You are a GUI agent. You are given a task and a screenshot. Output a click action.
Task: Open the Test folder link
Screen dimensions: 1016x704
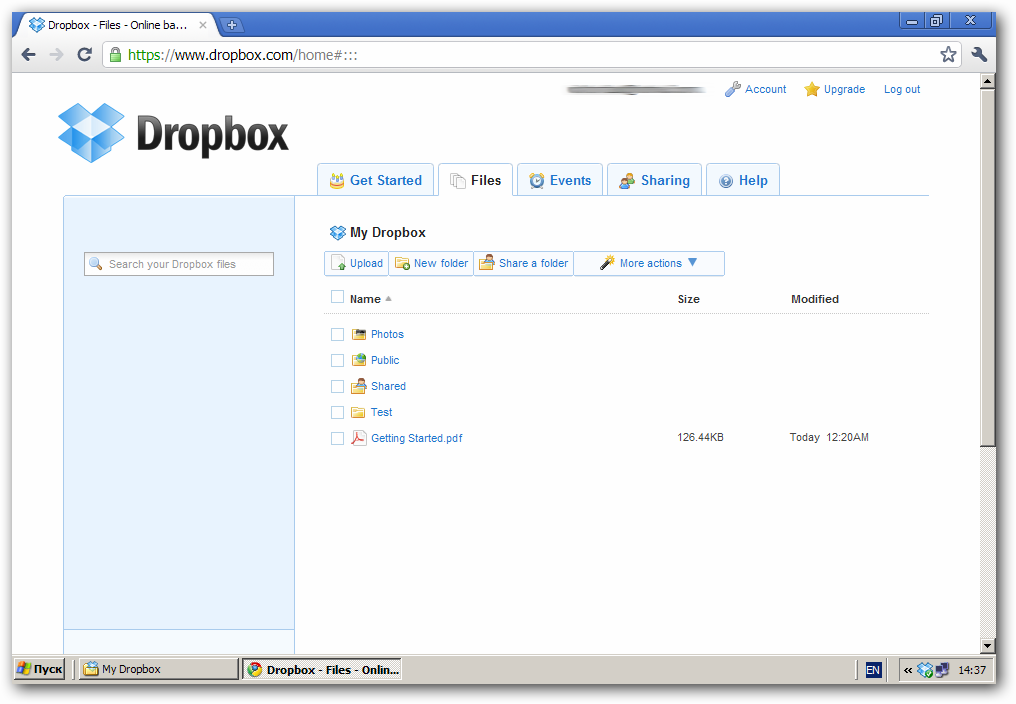pos(382,412)
